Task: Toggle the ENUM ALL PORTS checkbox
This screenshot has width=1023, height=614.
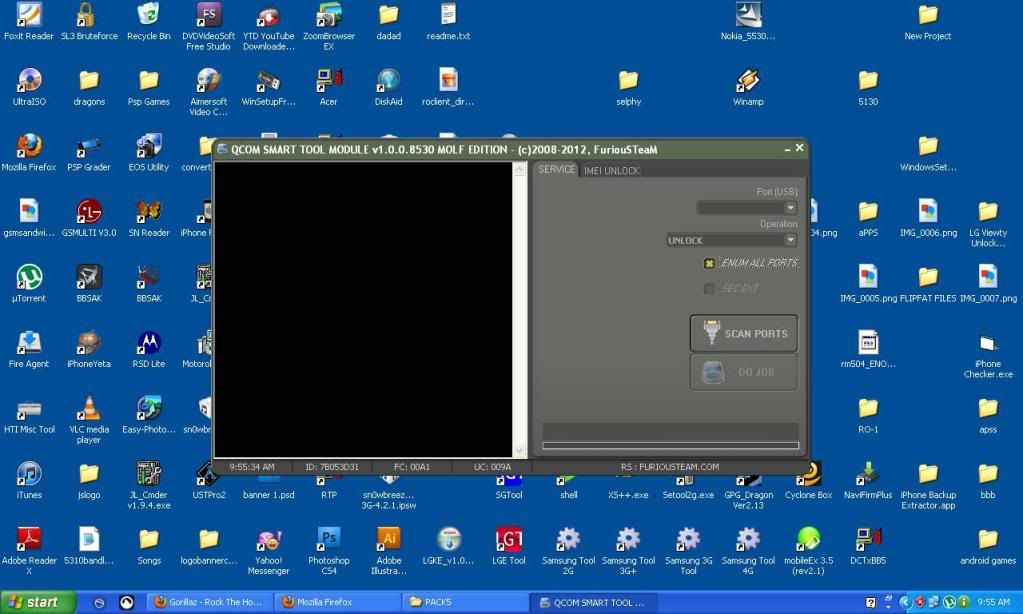Action: [710, 264]
